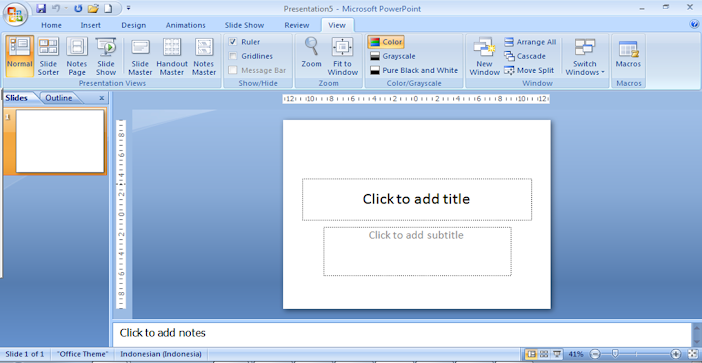Open the Handout Master view
The image size is (702, 363).
click(x=172, y=56)
